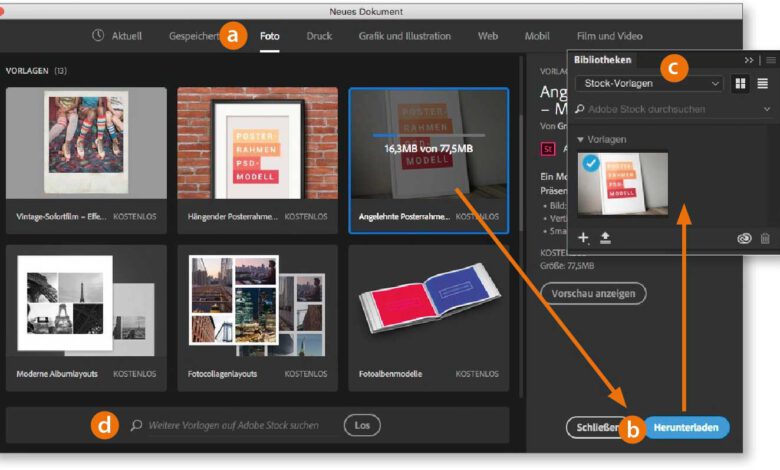The height and width of the screenshot is (470, 780).
Task: Click the Herunterladen button
Action: (x=686, y=427)
